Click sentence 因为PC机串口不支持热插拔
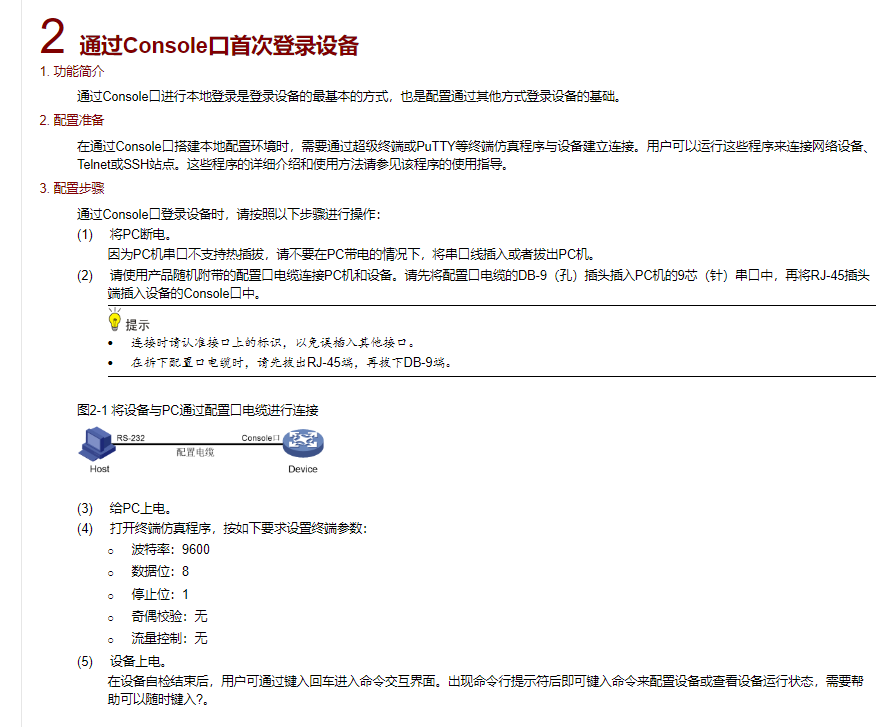 352,255
